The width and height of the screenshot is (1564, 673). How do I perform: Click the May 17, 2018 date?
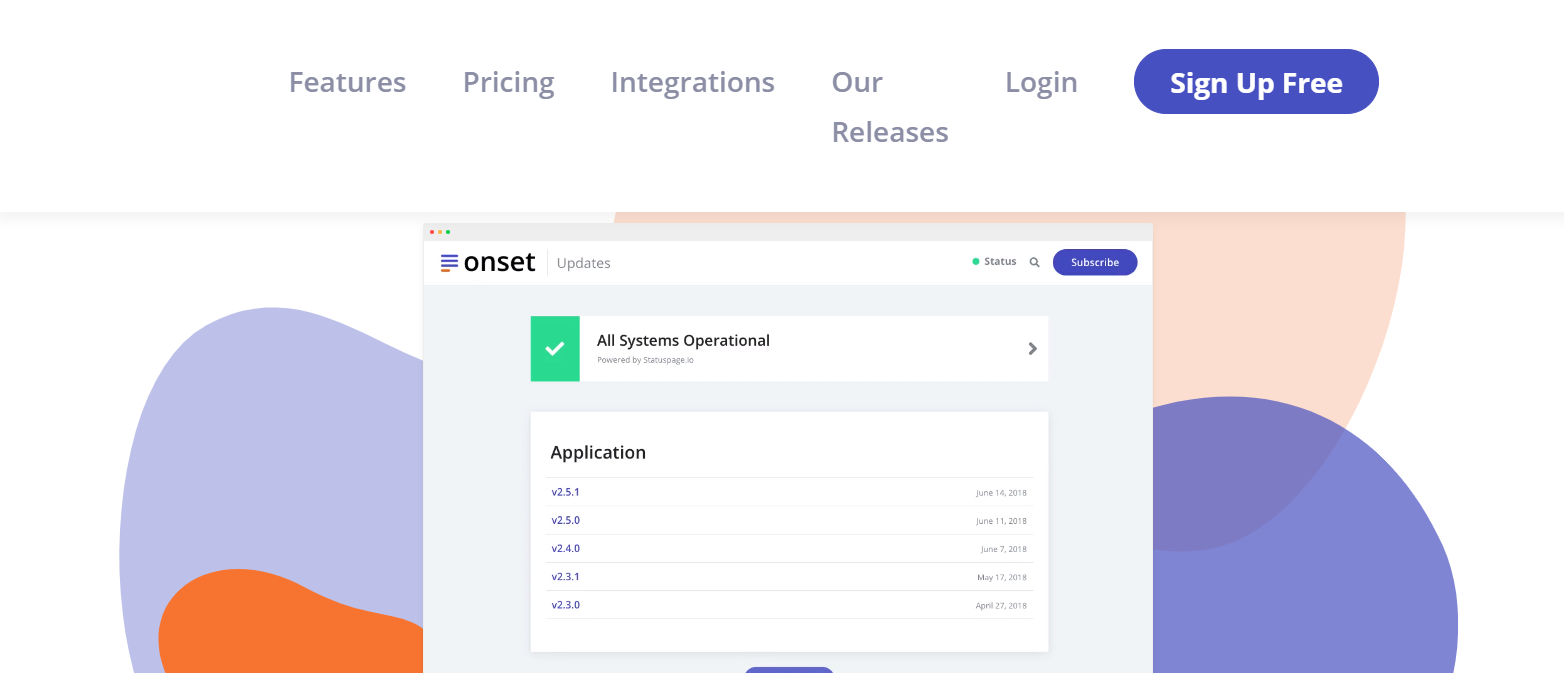tap(1002, 577)
